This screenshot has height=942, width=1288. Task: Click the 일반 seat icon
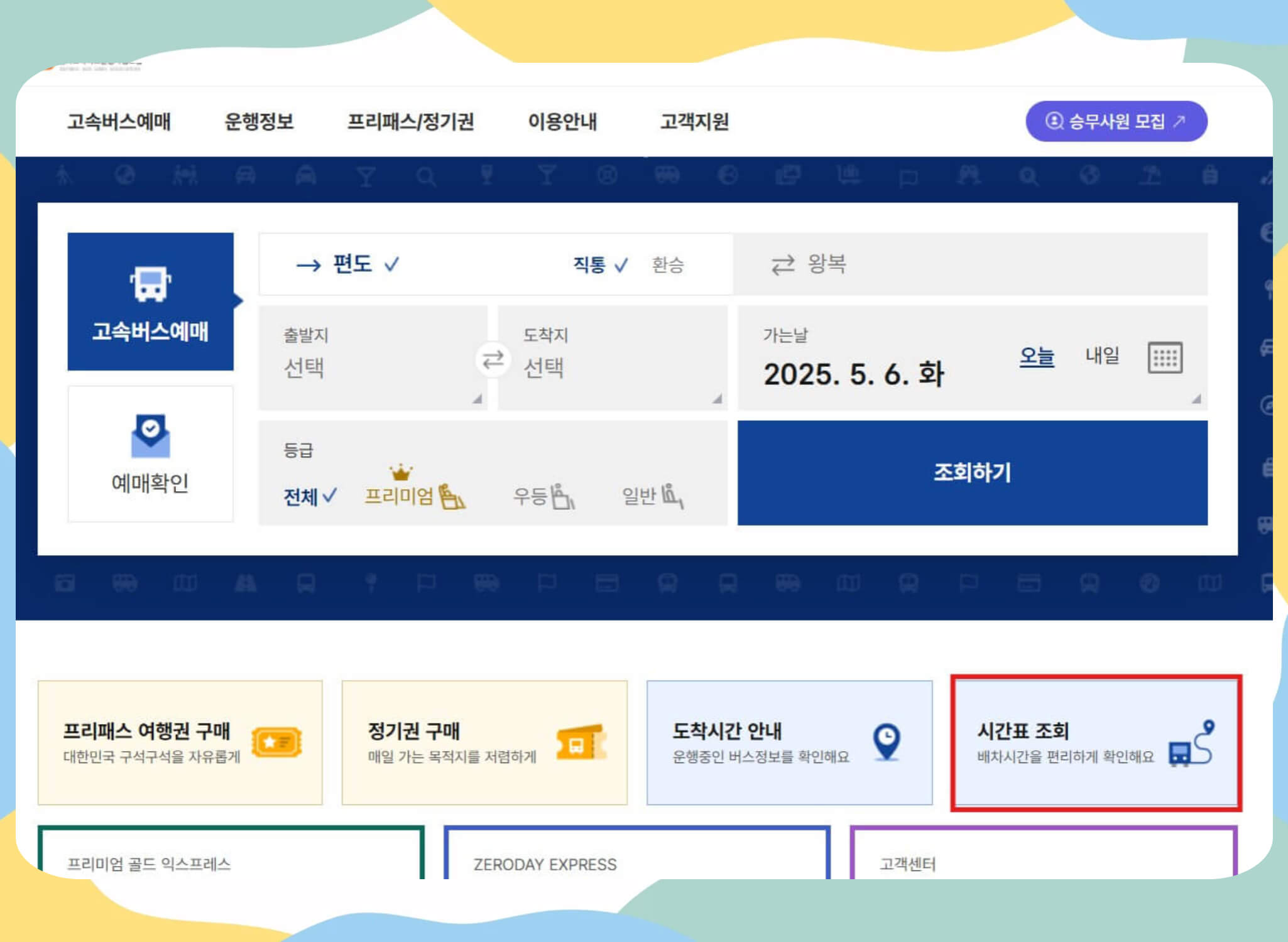click(x=672, y=496)
